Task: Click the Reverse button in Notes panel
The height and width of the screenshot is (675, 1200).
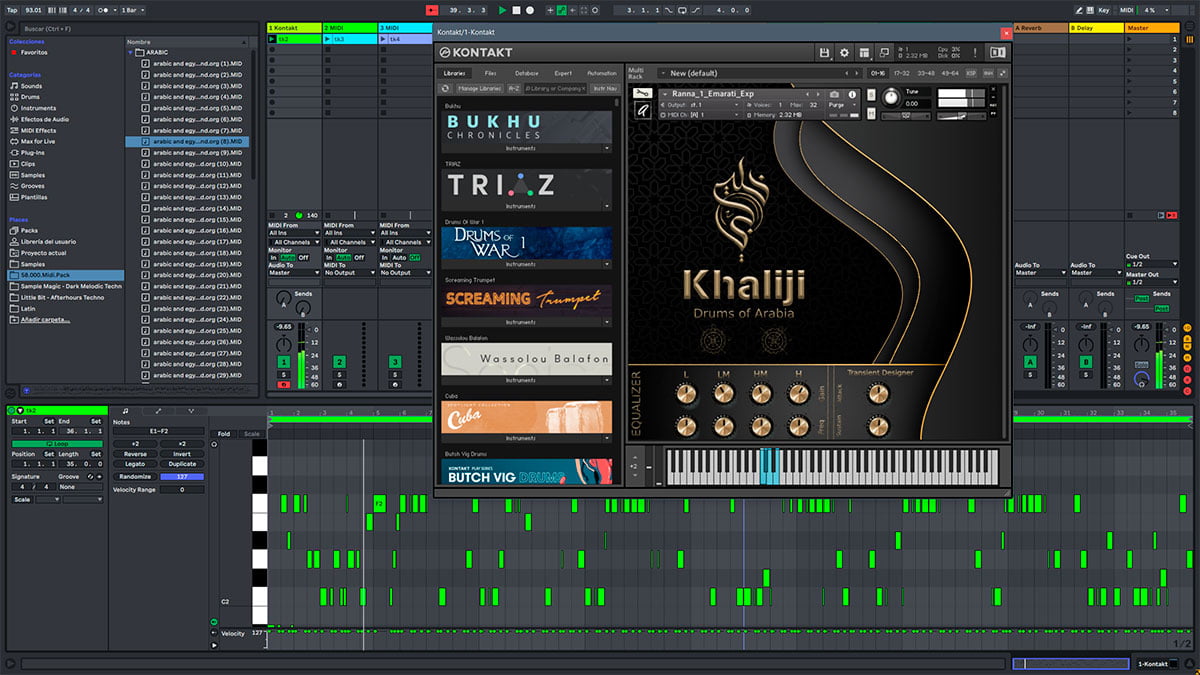Action: (135, 454)
